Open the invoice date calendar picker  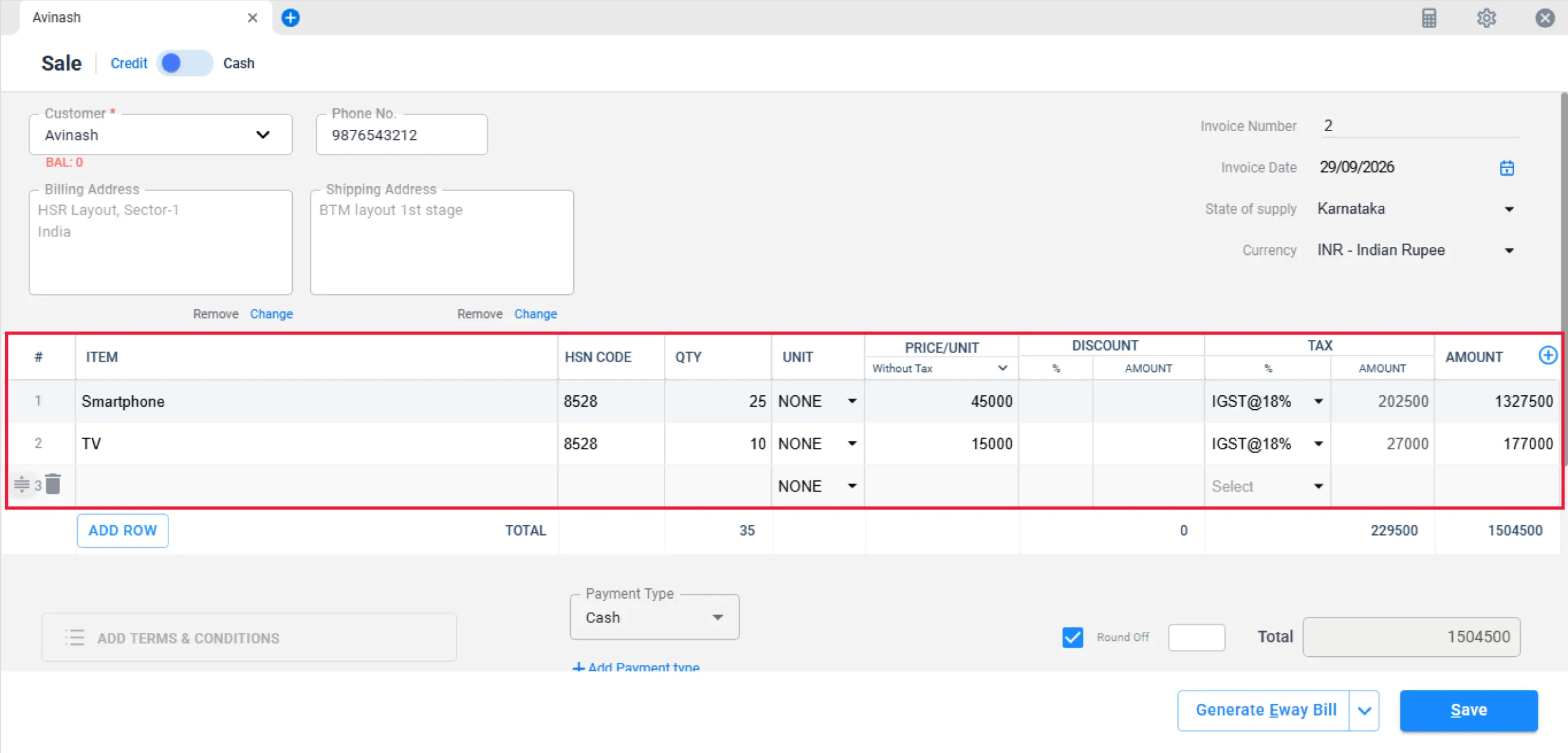(1507, 167)
